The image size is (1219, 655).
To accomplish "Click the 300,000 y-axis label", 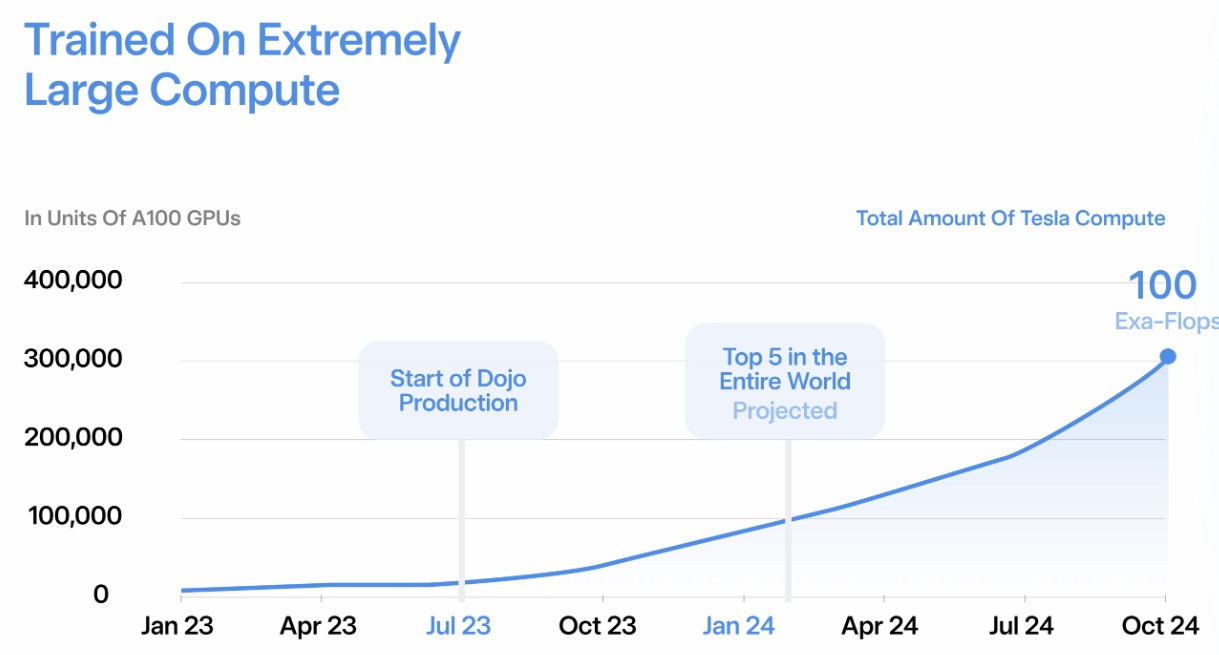I will (73, 359).
